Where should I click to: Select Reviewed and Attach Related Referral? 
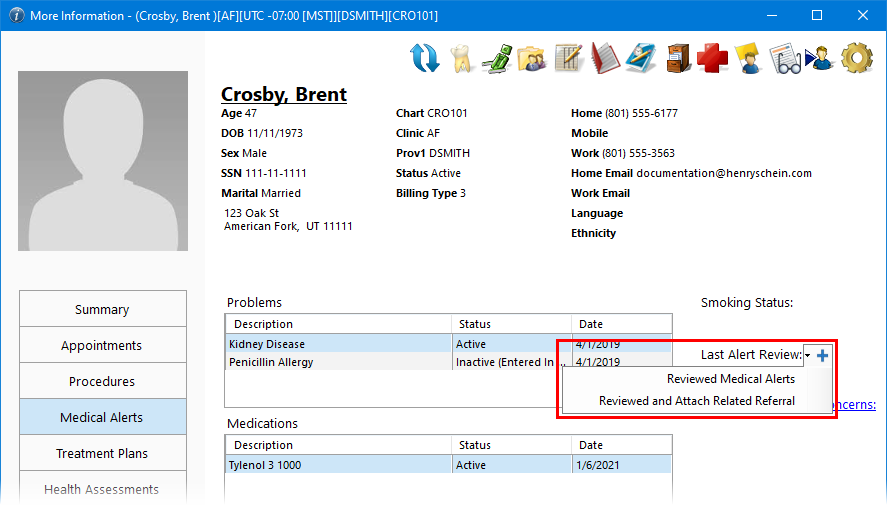pos(696,401)
